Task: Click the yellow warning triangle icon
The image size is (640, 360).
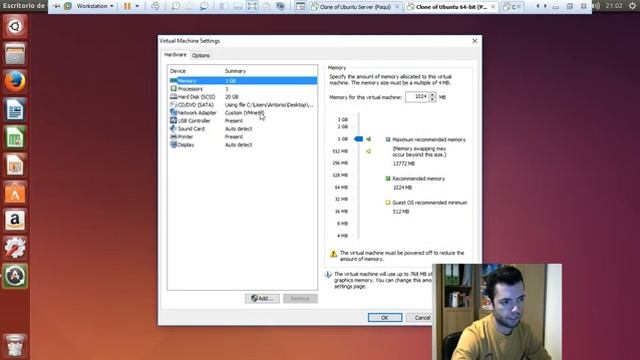Action: click(333, 254)
